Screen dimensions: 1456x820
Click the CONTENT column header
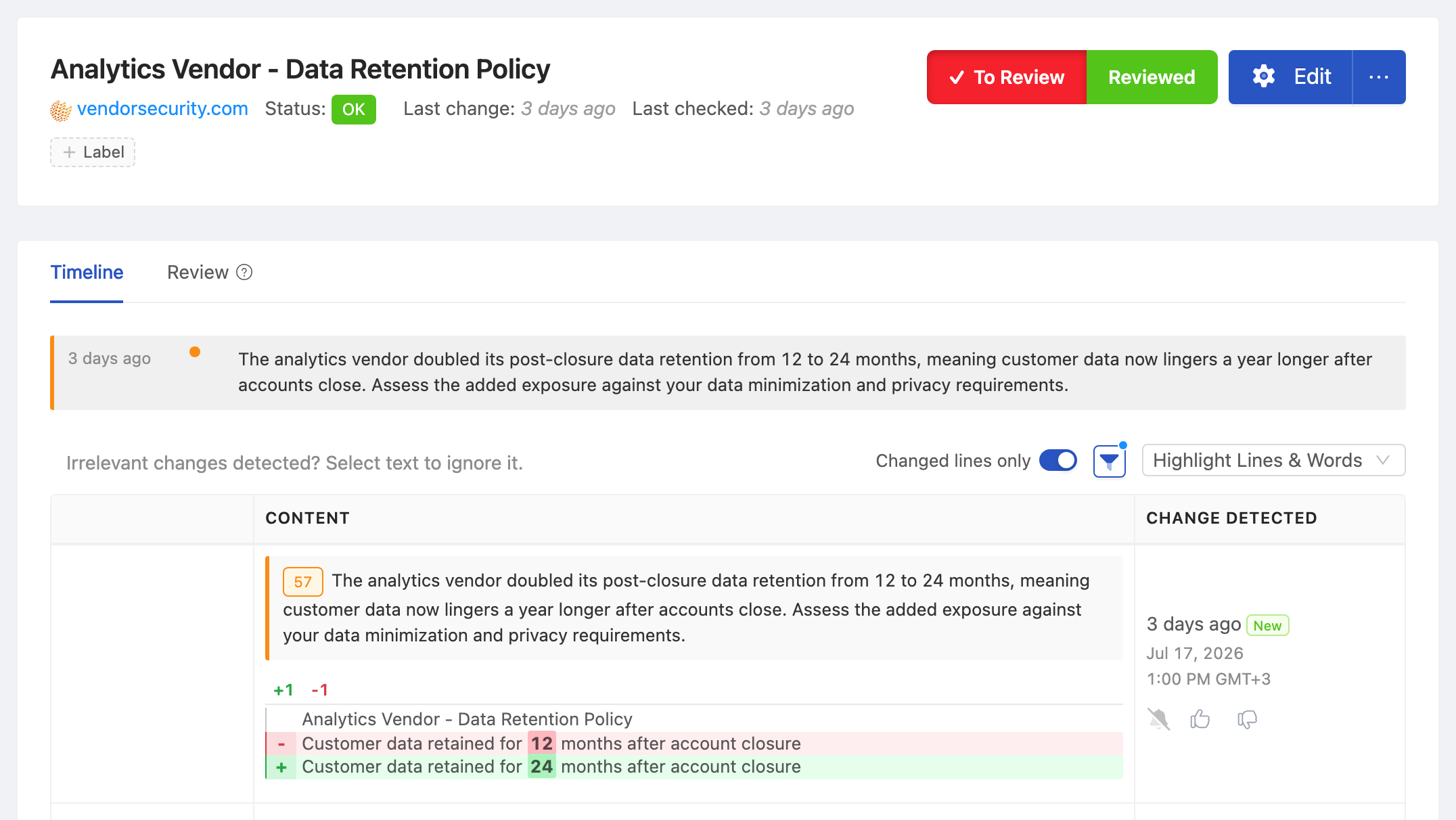307,518
